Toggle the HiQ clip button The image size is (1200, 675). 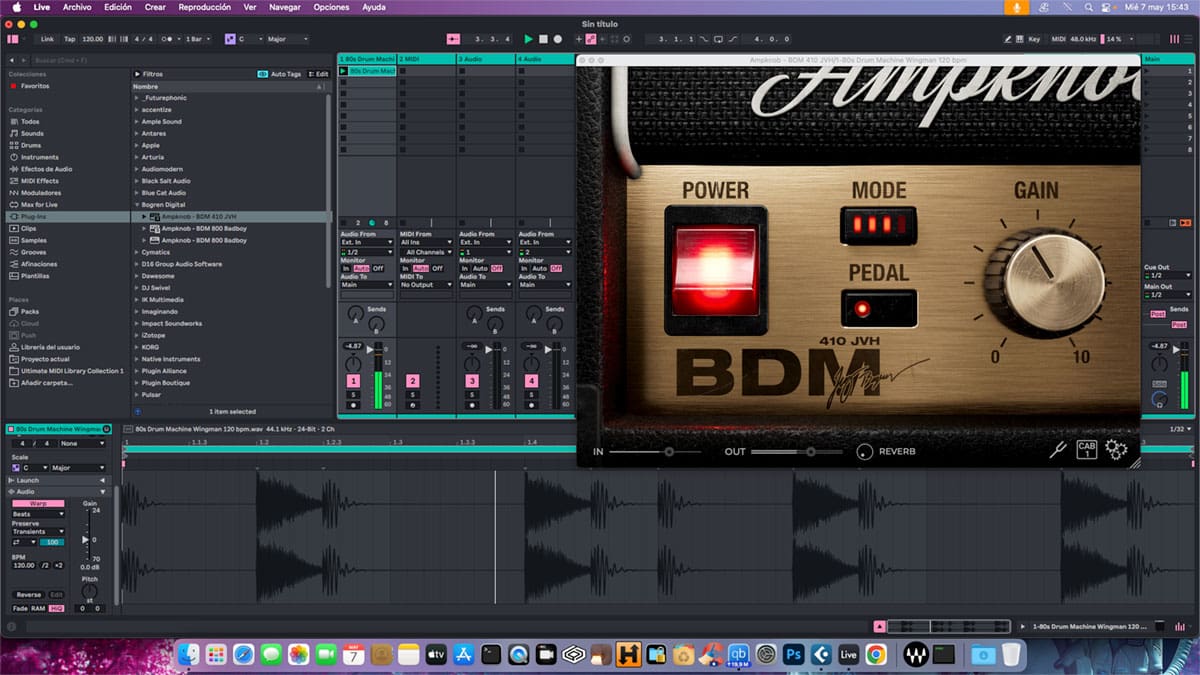click(x=56, y=608)
